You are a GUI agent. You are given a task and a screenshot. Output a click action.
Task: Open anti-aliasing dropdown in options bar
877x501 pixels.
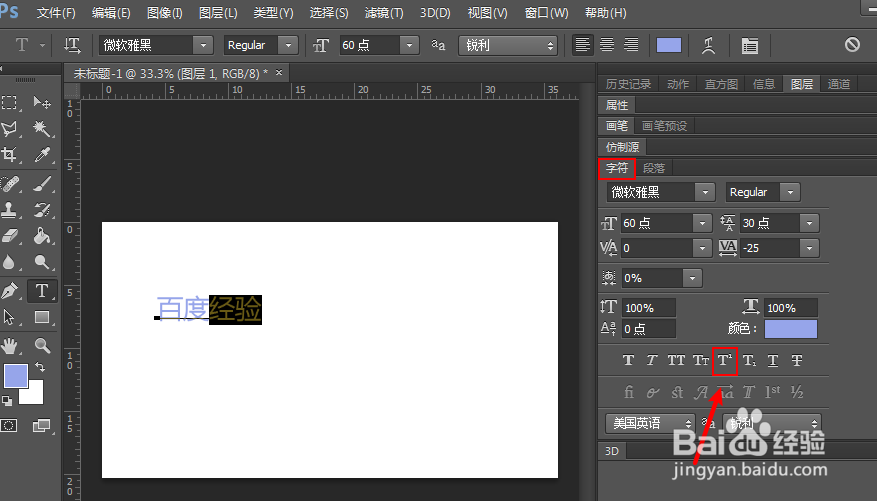pyautogui.click(x=508, y=45)
